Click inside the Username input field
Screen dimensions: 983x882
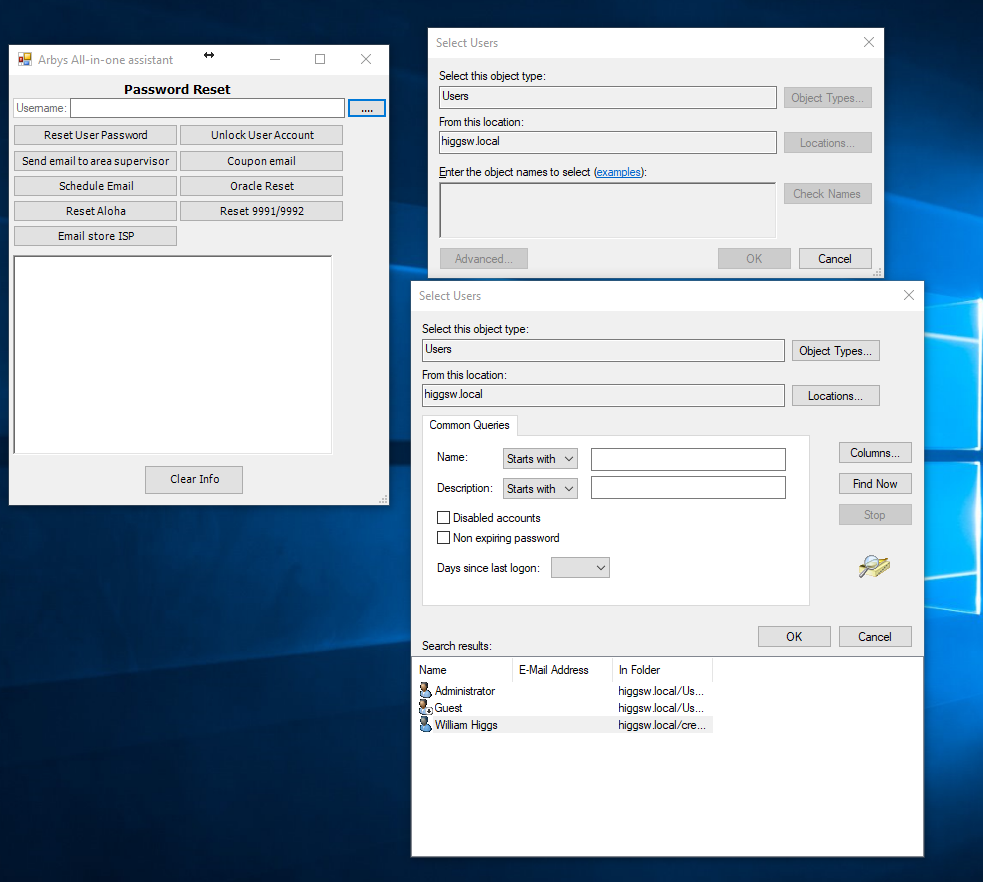point(208,108)
